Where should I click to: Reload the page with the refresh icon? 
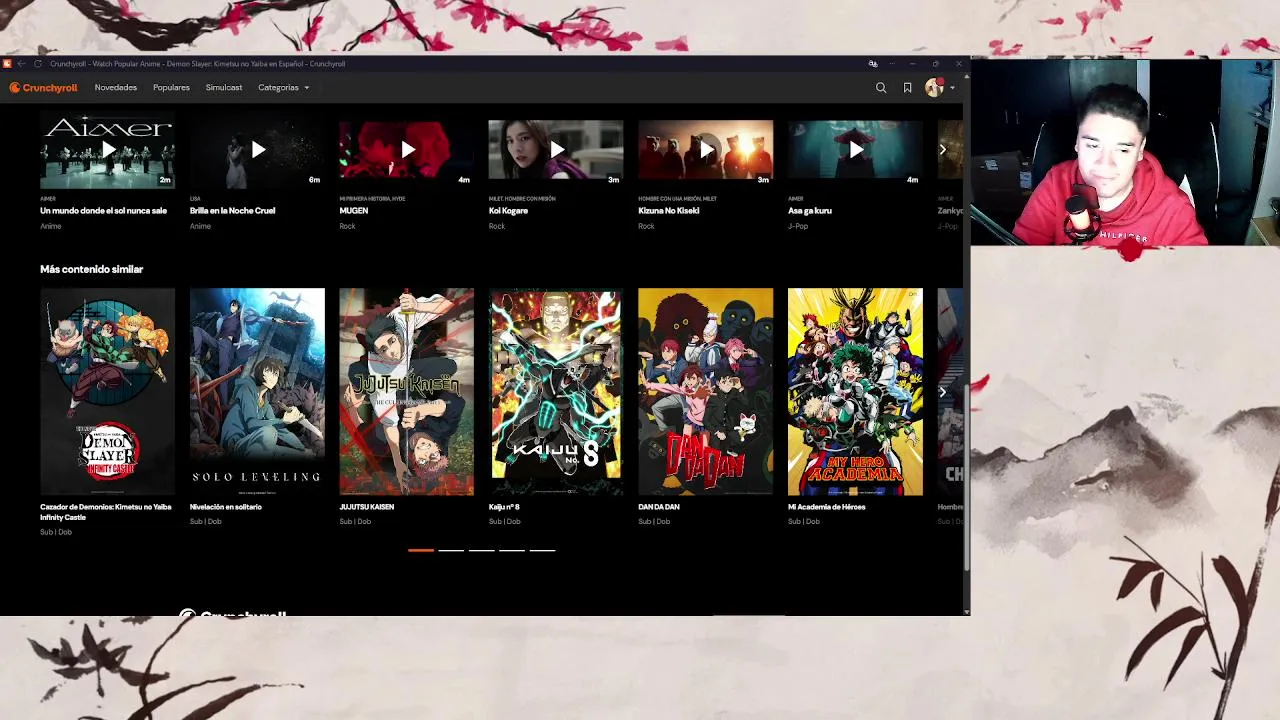tap(38, 64)
